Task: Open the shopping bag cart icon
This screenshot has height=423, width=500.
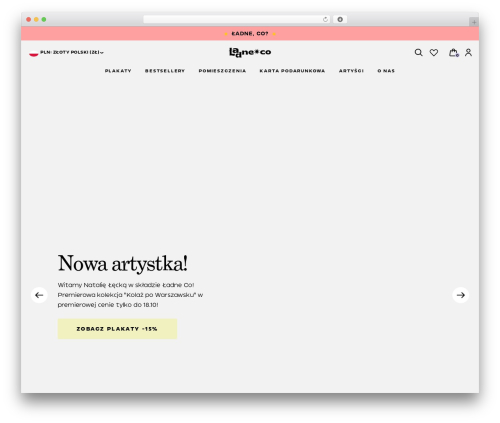Action: coord(453,52)
